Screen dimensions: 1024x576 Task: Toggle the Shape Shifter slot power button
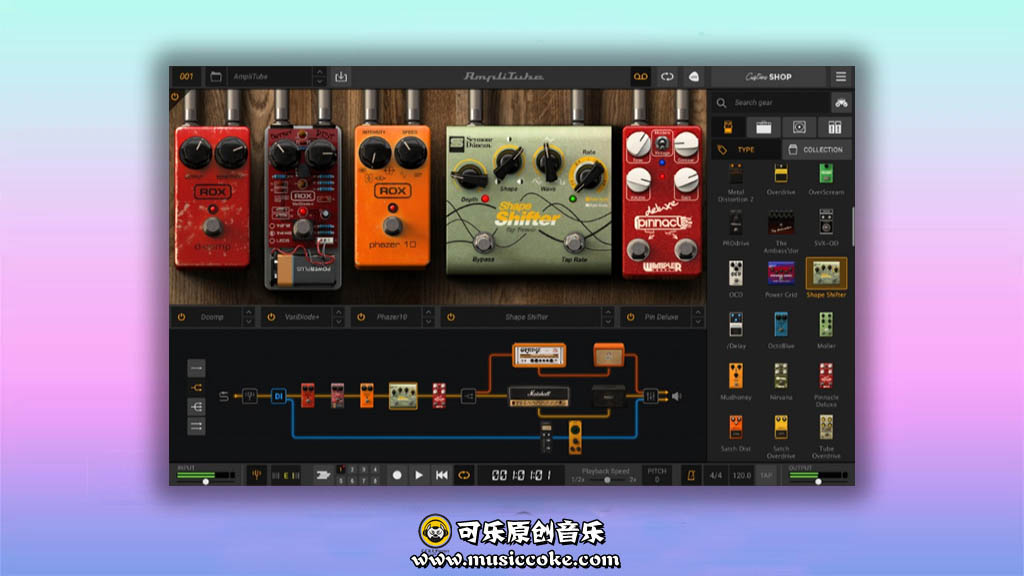[x=451, y=317]
